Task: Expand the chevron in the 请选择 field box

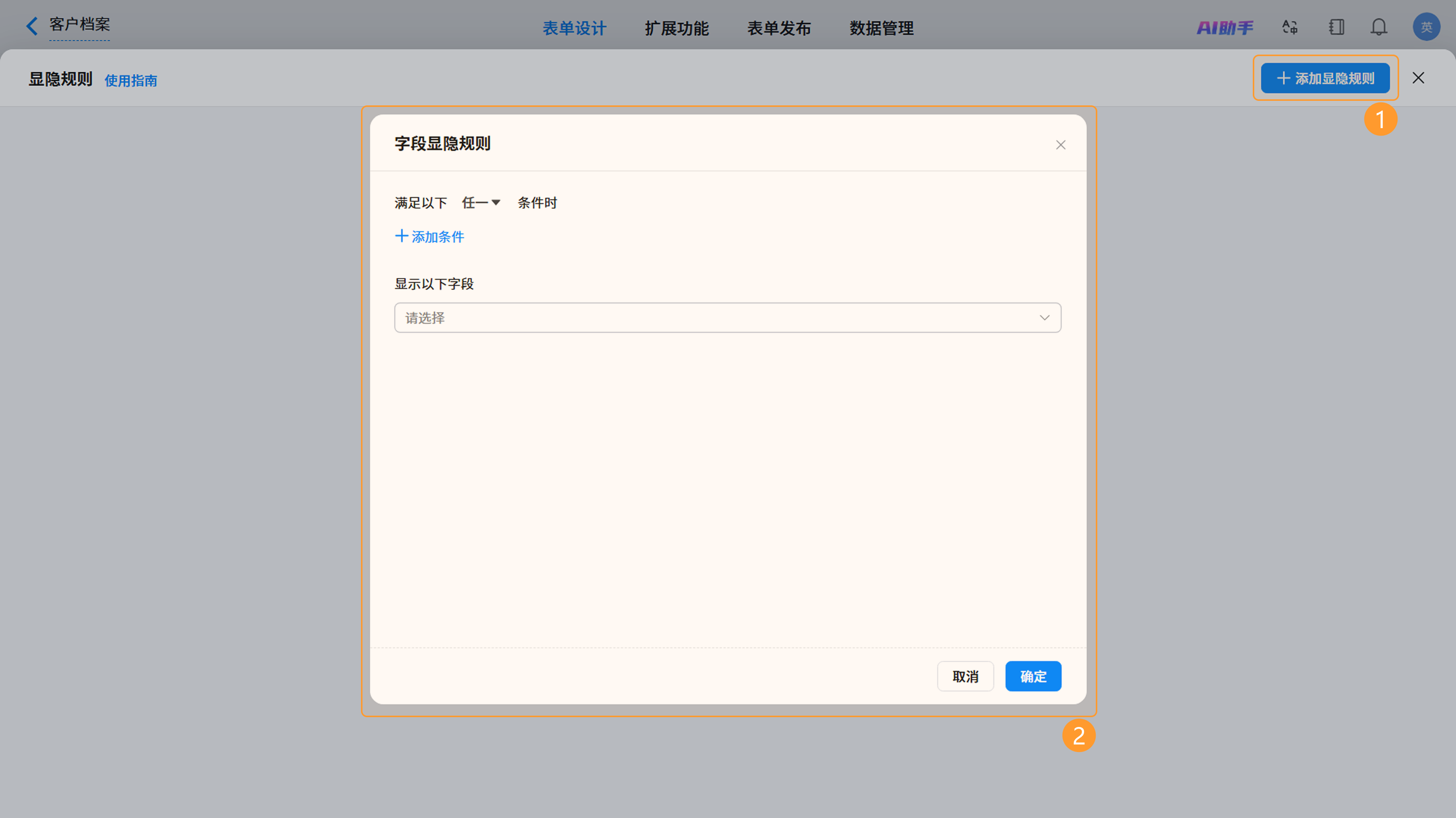Action: (x=1044, y=318)
